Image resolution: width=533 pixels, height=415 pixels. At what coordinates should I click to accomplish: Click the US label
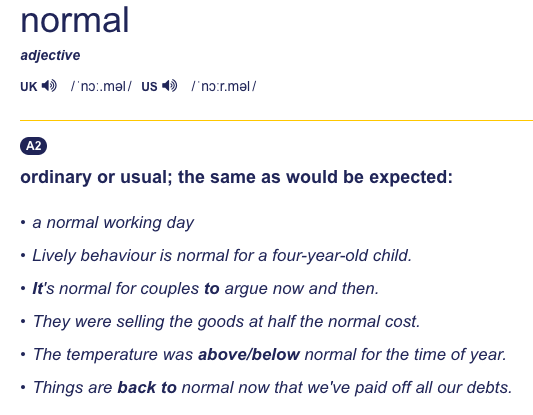click(149, 87)
